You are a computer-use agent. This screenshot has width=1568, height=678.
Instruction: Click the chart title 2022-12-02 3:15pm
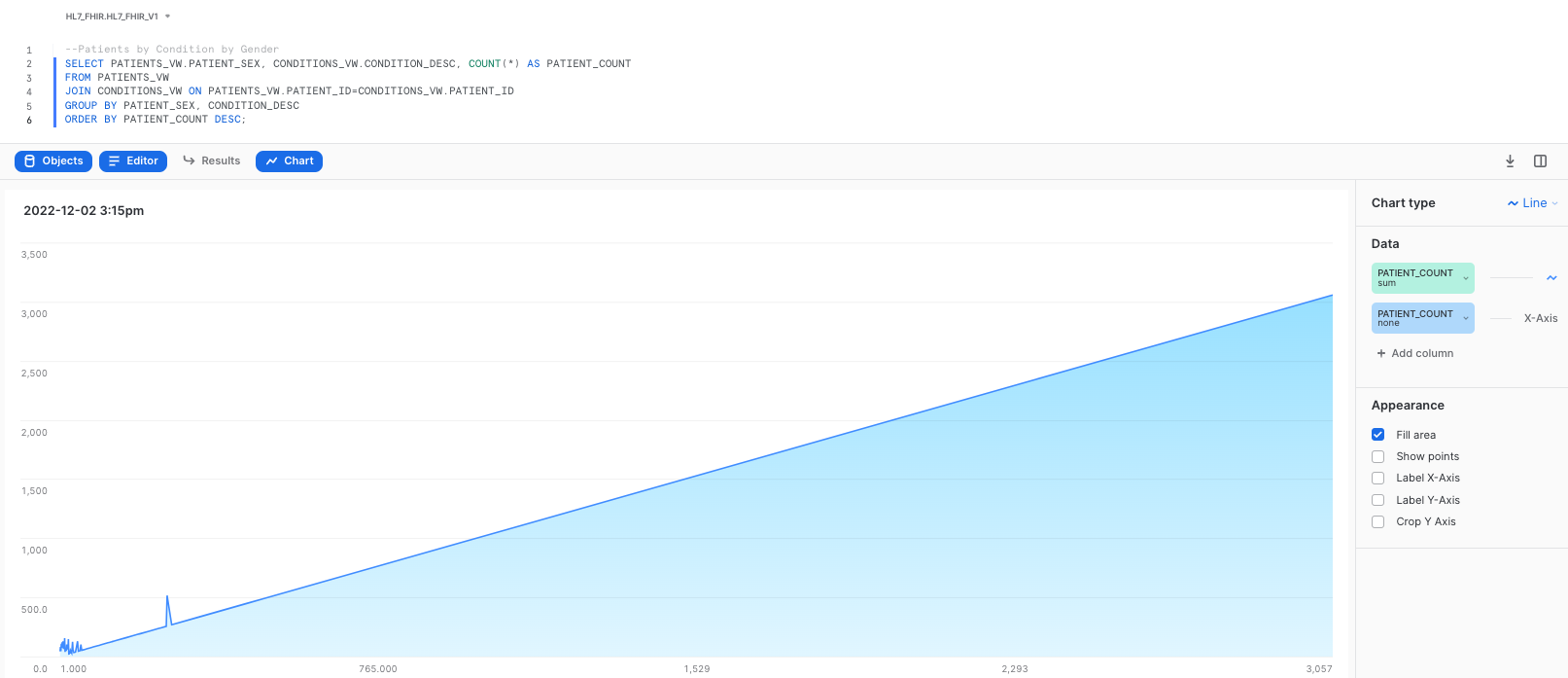(x=84, y=210)
